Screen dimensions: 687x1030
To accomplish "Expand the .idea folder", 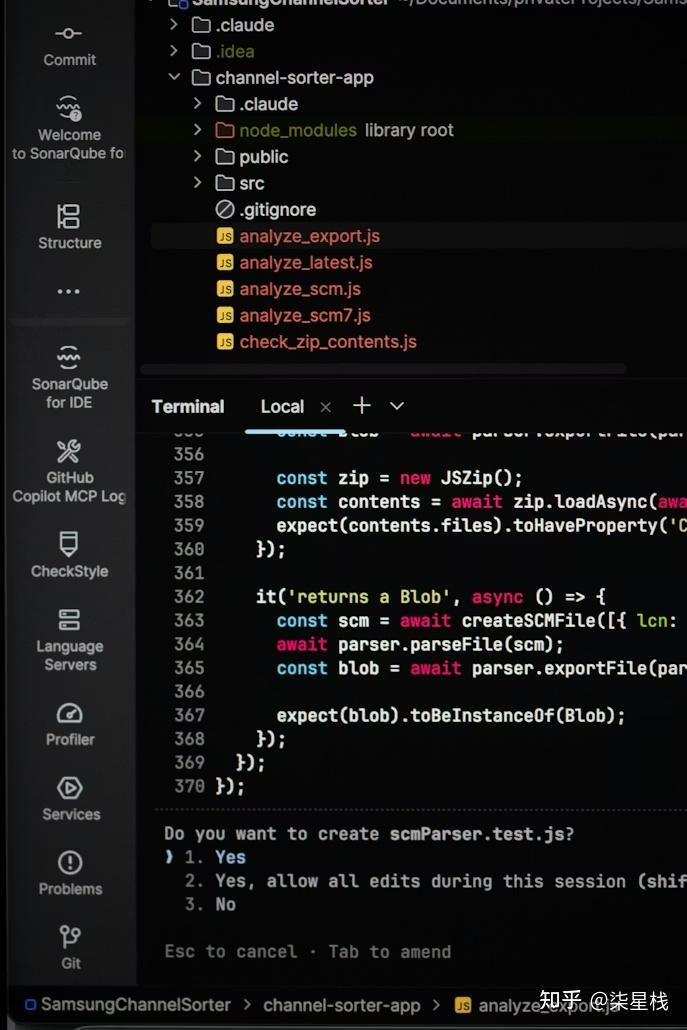I will click(173, 51).
